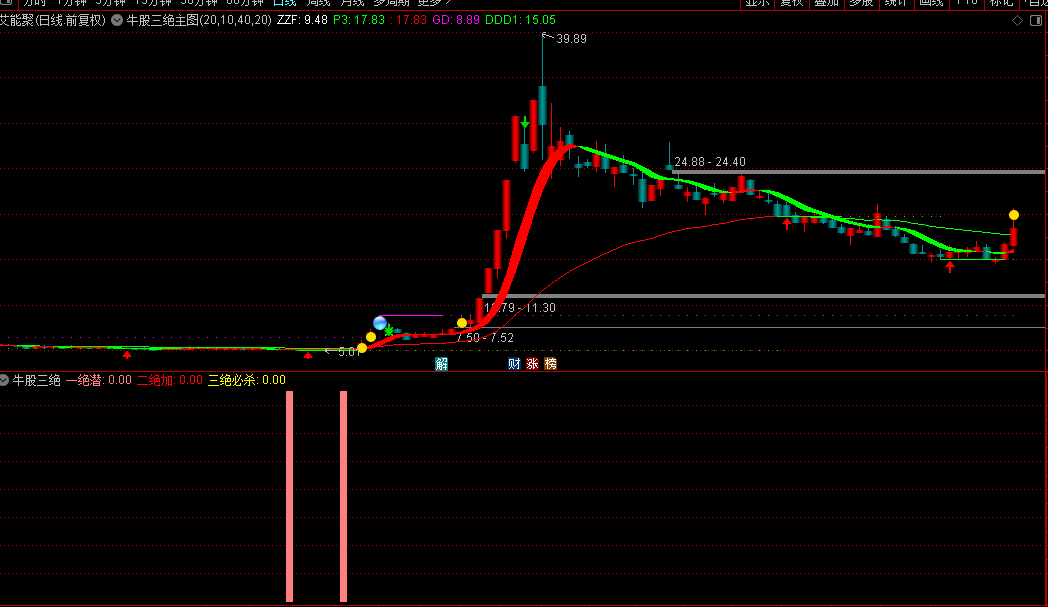Screen dimensions: 1048x607
Task: Click the 榜 ranking badge
Action: [550, 364]
